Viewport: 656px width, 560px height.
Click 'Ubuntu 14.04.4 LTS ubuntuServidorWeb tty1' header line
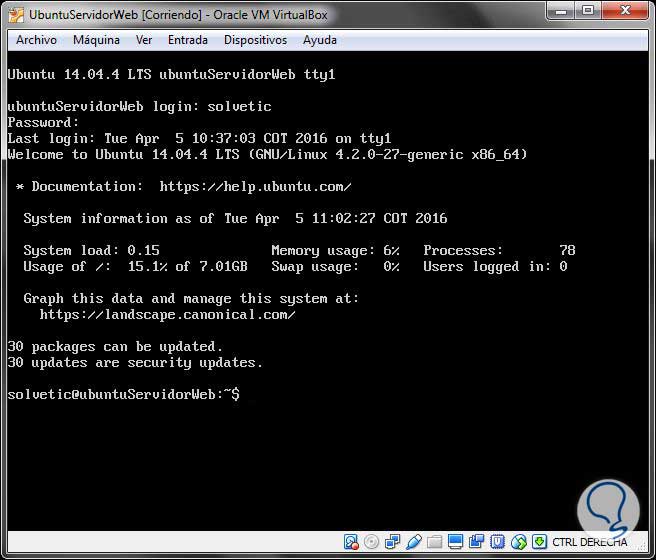[172, 74]
